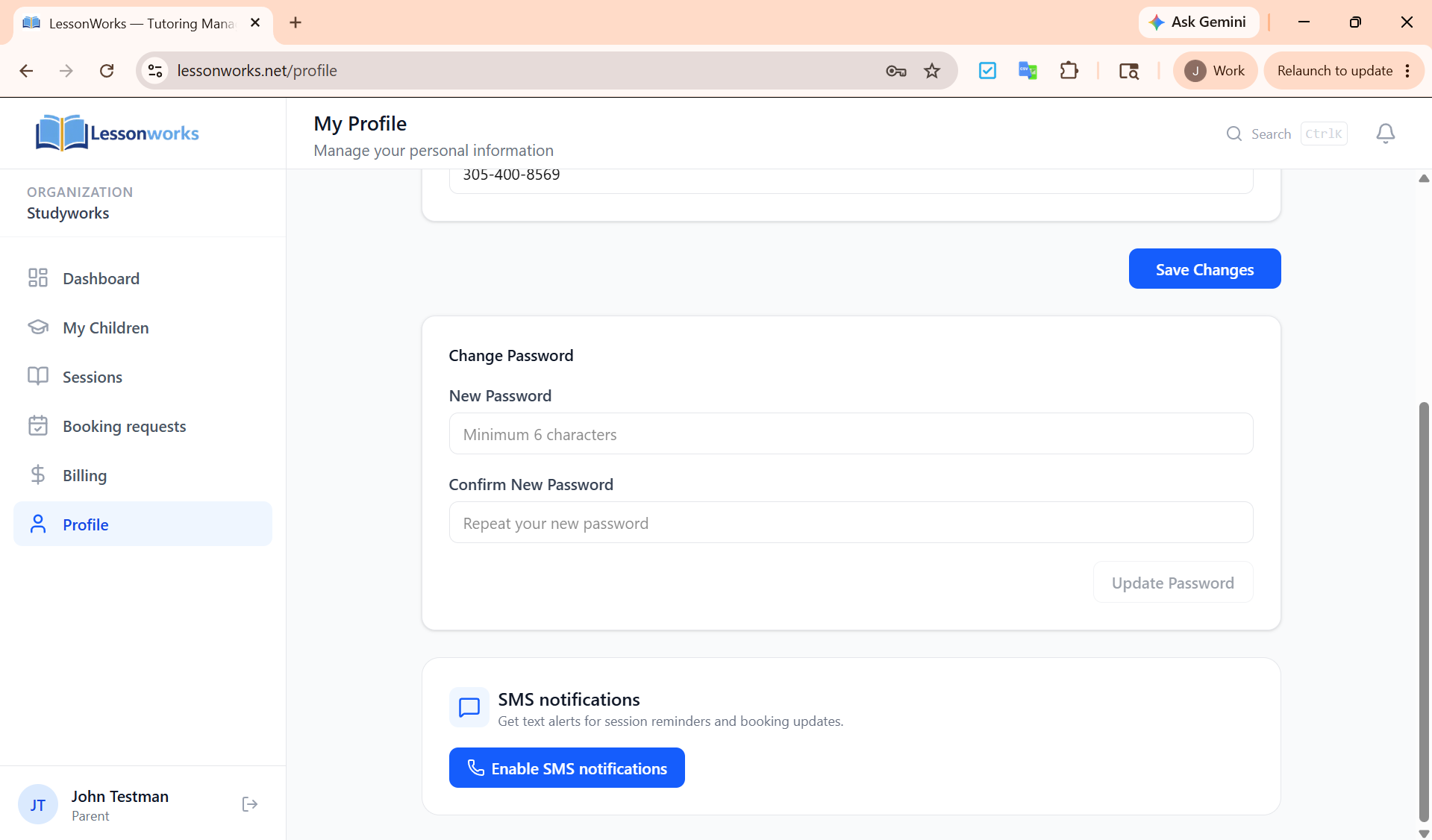Focus the Confirm New Password field

click(851, 523)
